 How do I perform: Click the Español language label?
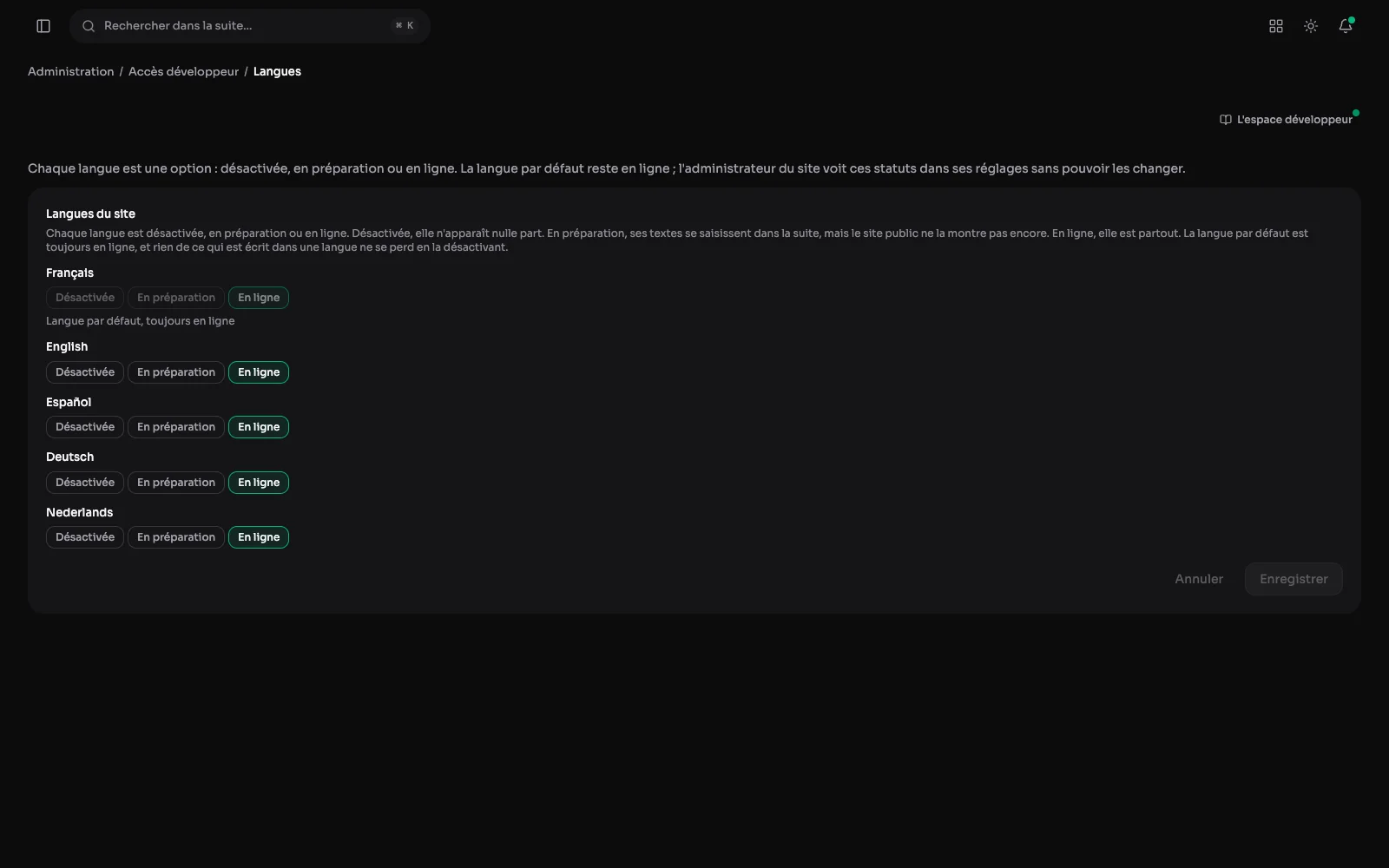(69, 402)
